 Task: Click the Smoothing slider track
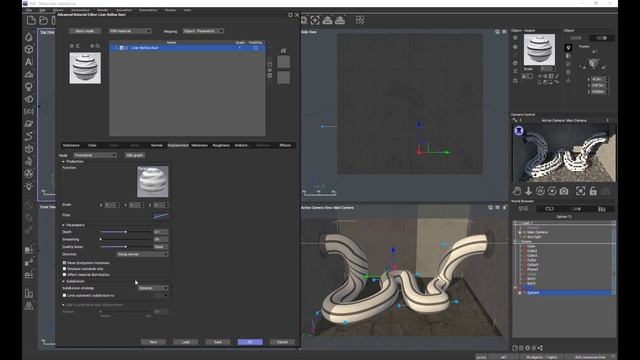click(x=125, y=239)
